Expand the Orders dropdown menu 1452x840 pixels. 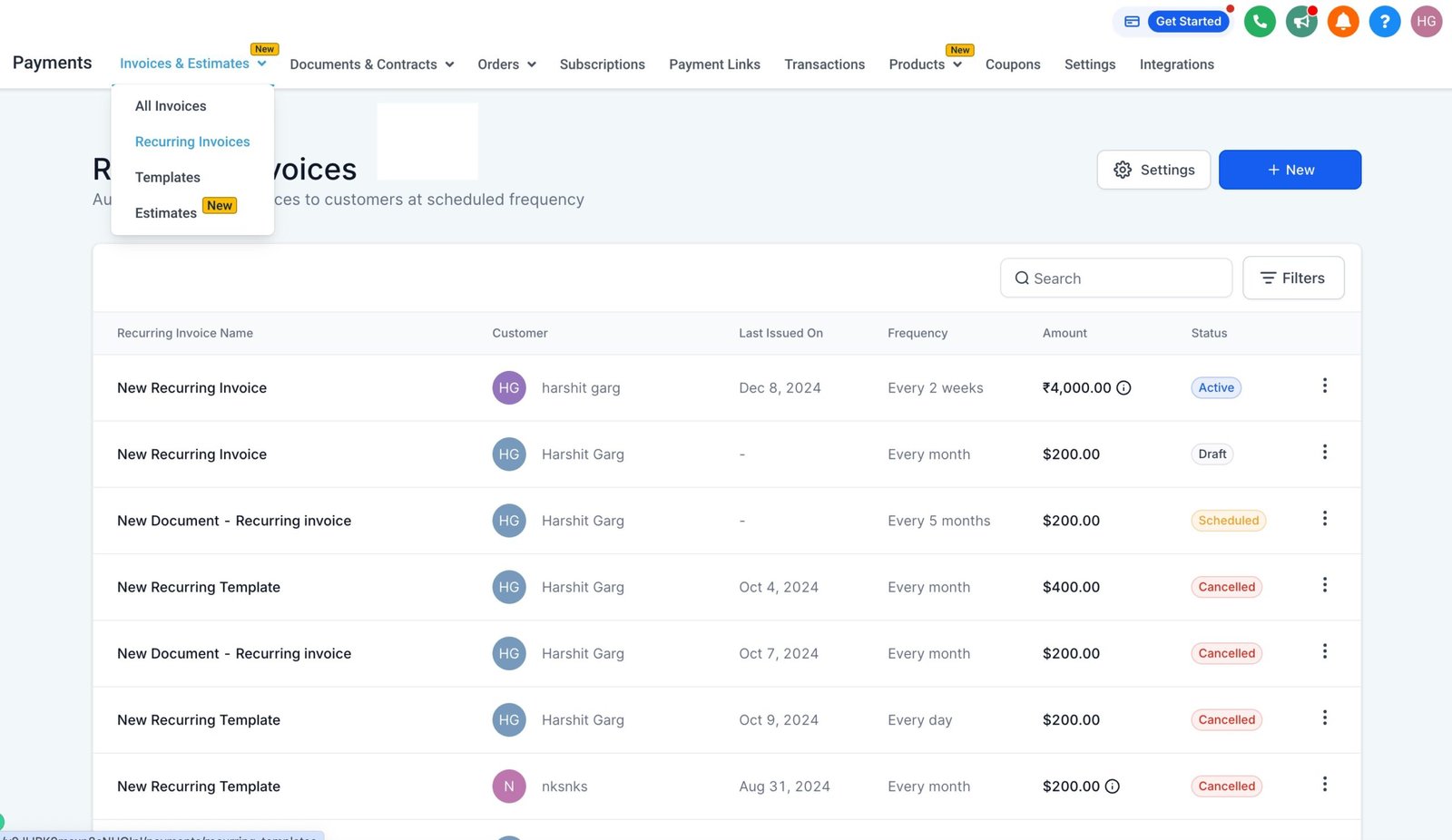pos(506,64)
